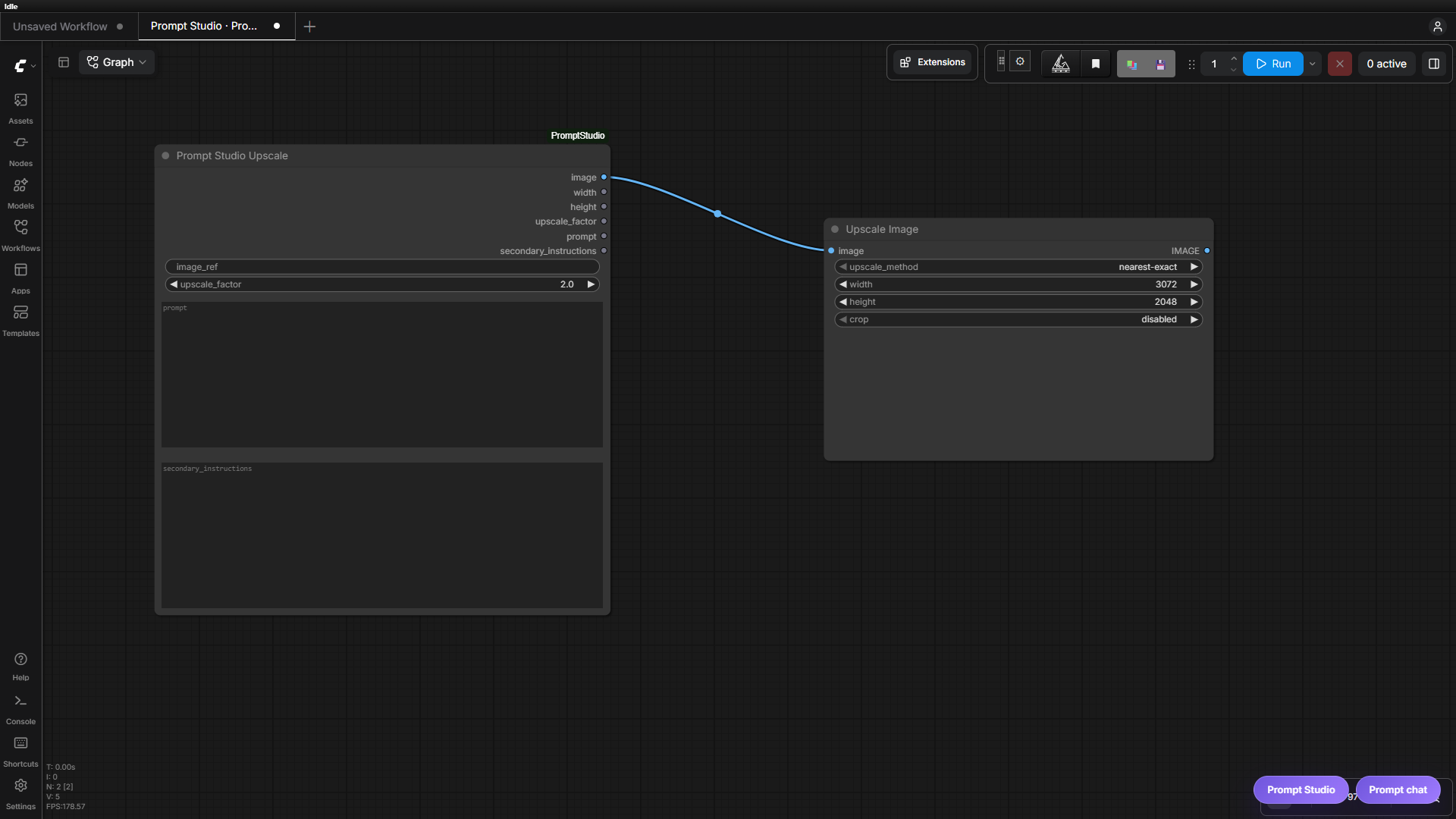Open the Nodes library panel
This screenshot has height=819, width=1456.
pyautogui.click(x=20, y=151)
